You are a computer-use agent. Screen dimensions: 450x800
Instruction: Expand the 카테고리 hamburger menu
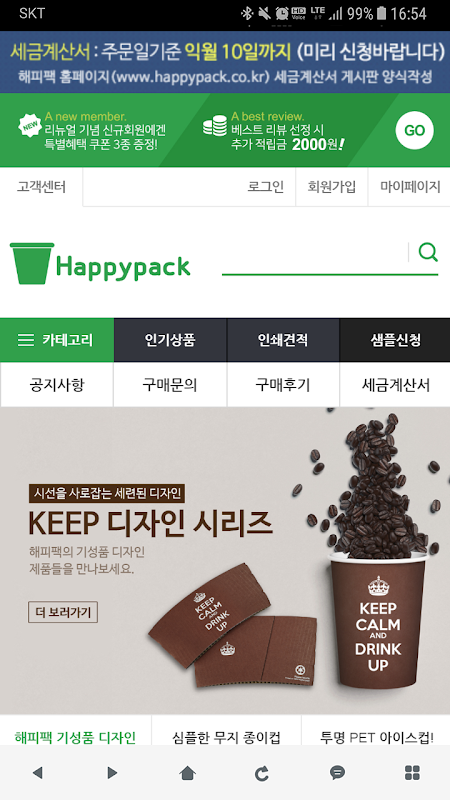57,340
